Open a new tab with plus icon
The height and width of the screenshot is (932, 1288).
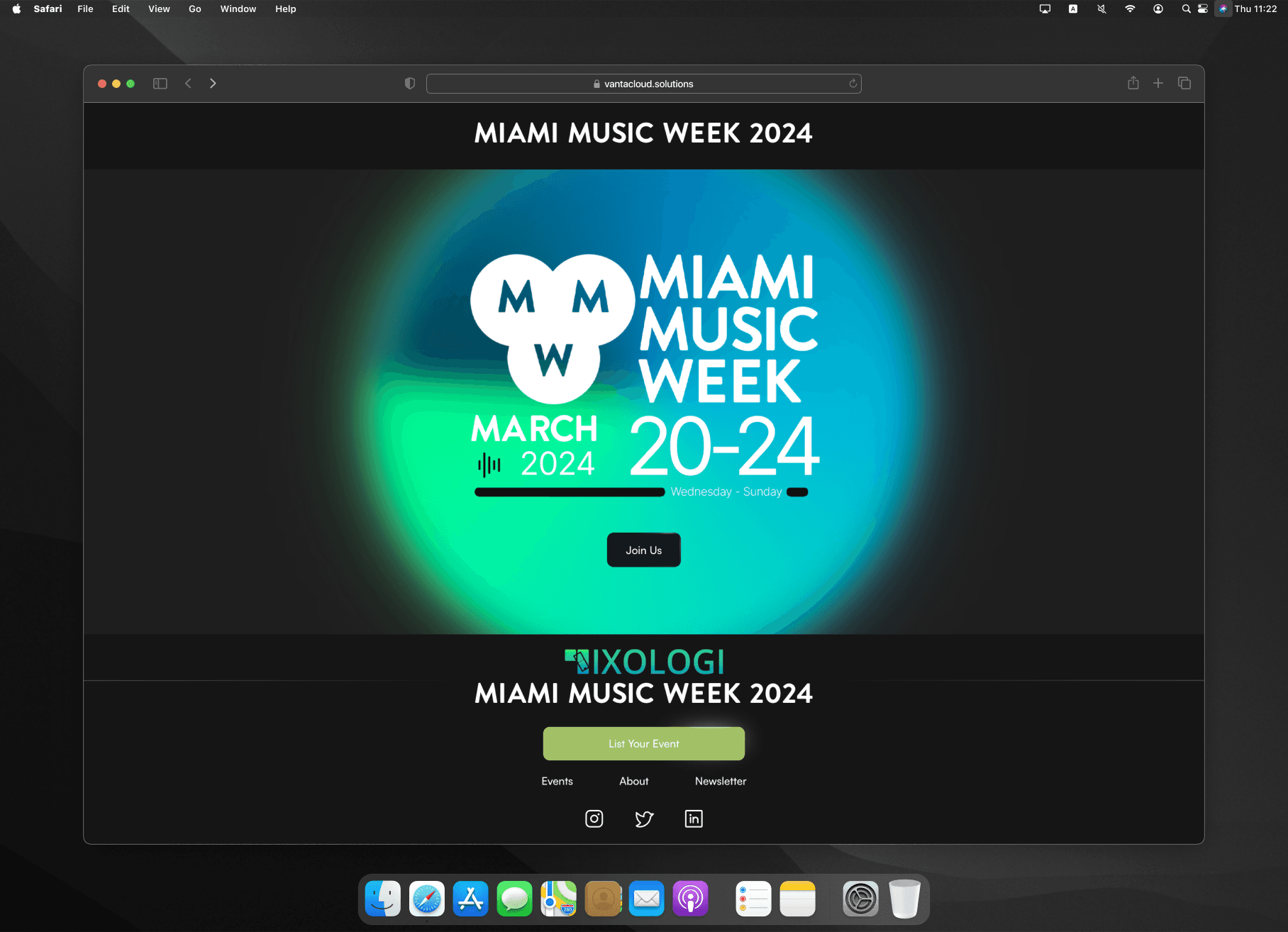pos(1157,83)
